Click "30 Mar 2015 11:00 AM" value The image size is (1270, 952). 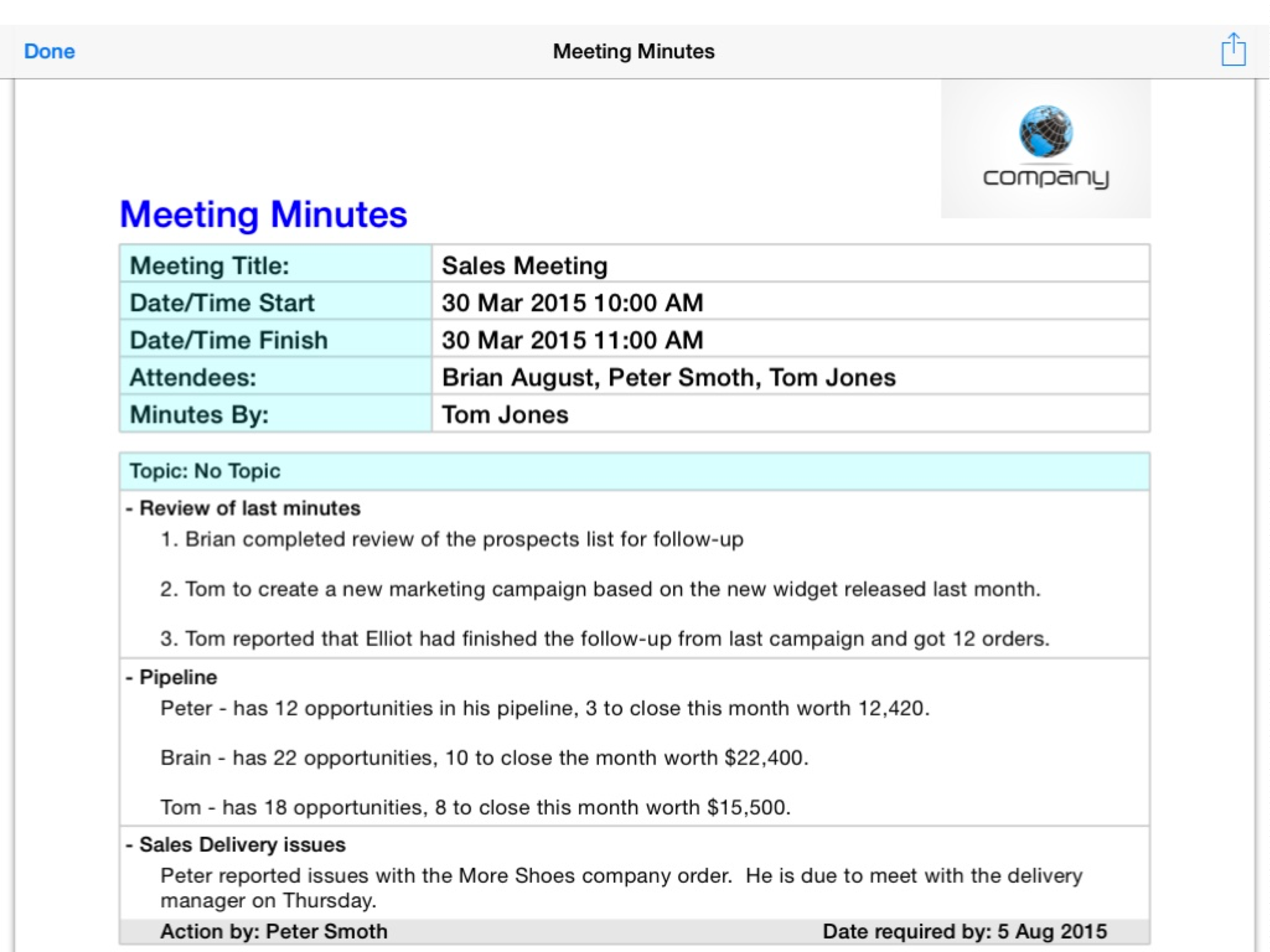[x=572, y=340]
